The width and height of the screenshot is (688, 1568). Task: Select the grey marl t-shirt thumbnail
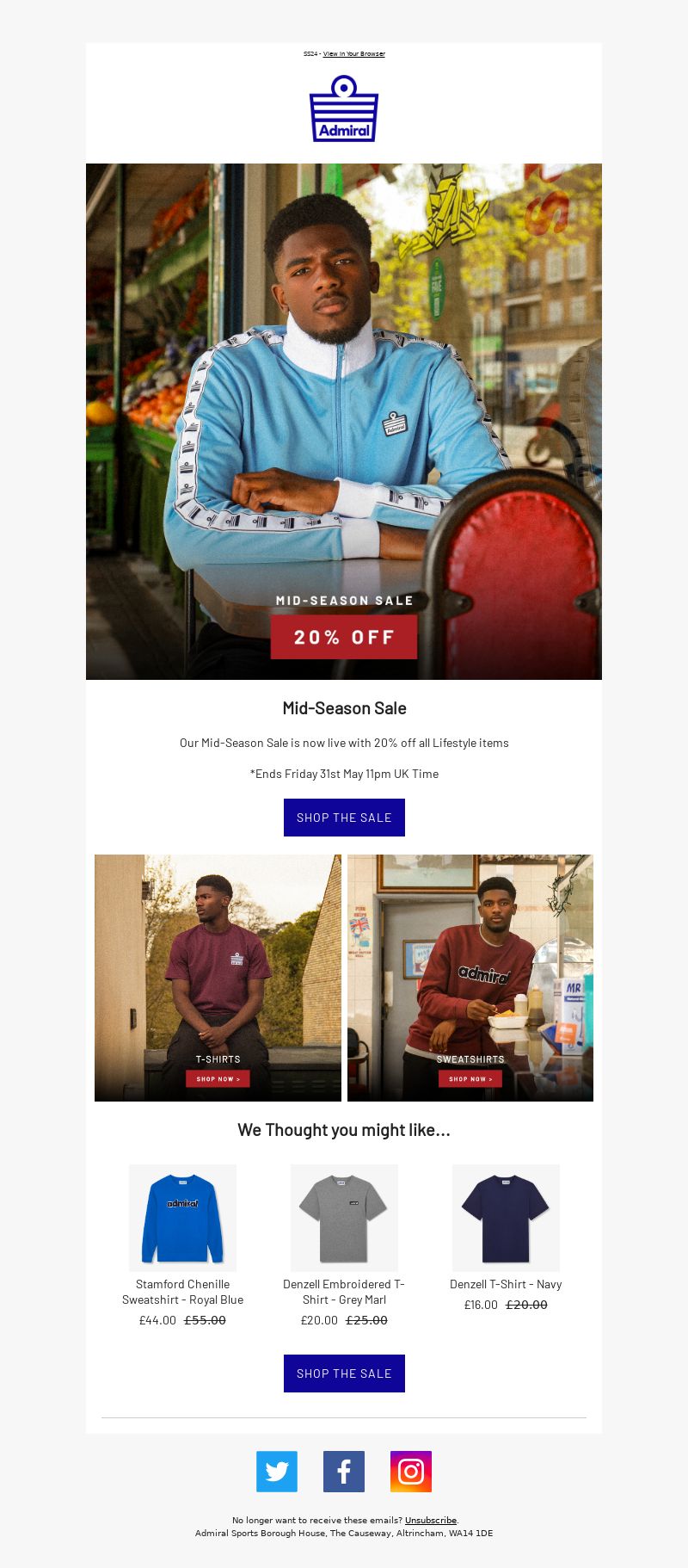pyautogui.click(x=344, y=1218)
